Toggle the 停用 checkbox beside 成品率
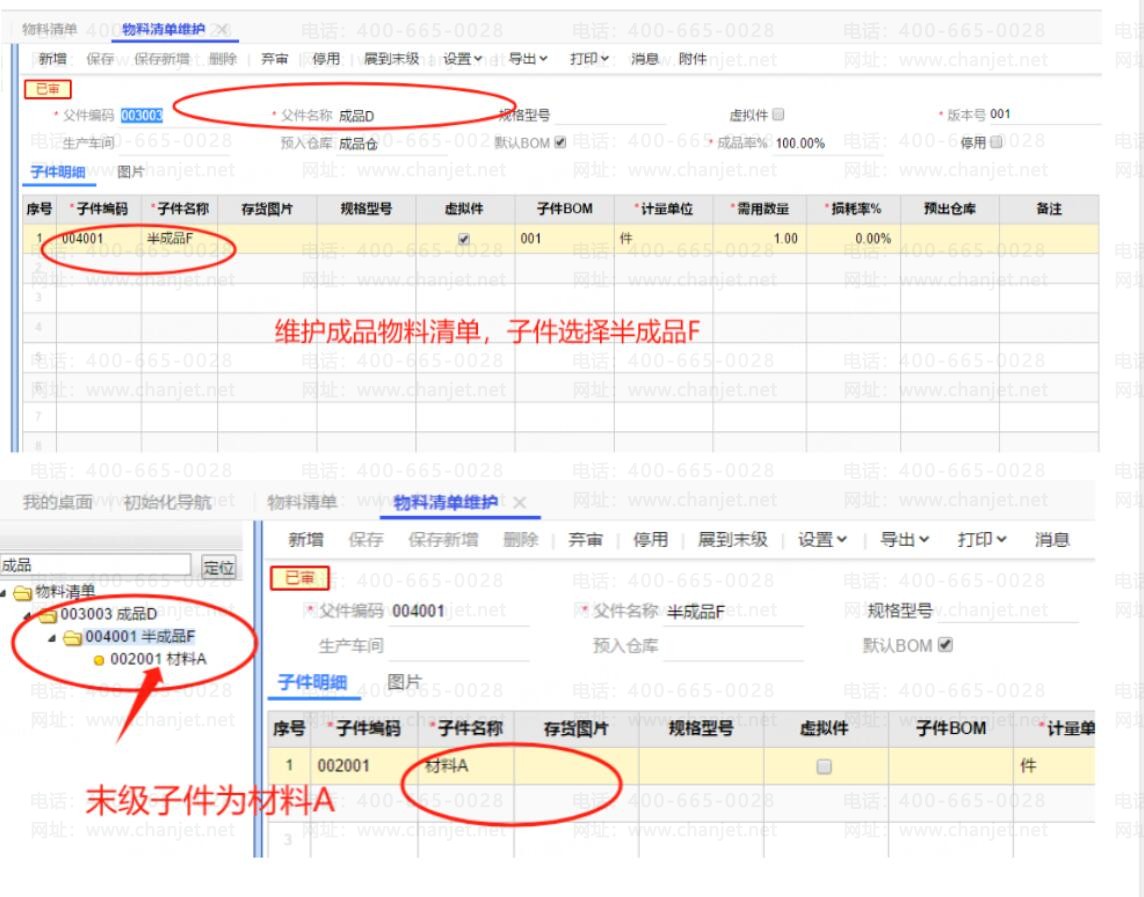 (996, 142)
